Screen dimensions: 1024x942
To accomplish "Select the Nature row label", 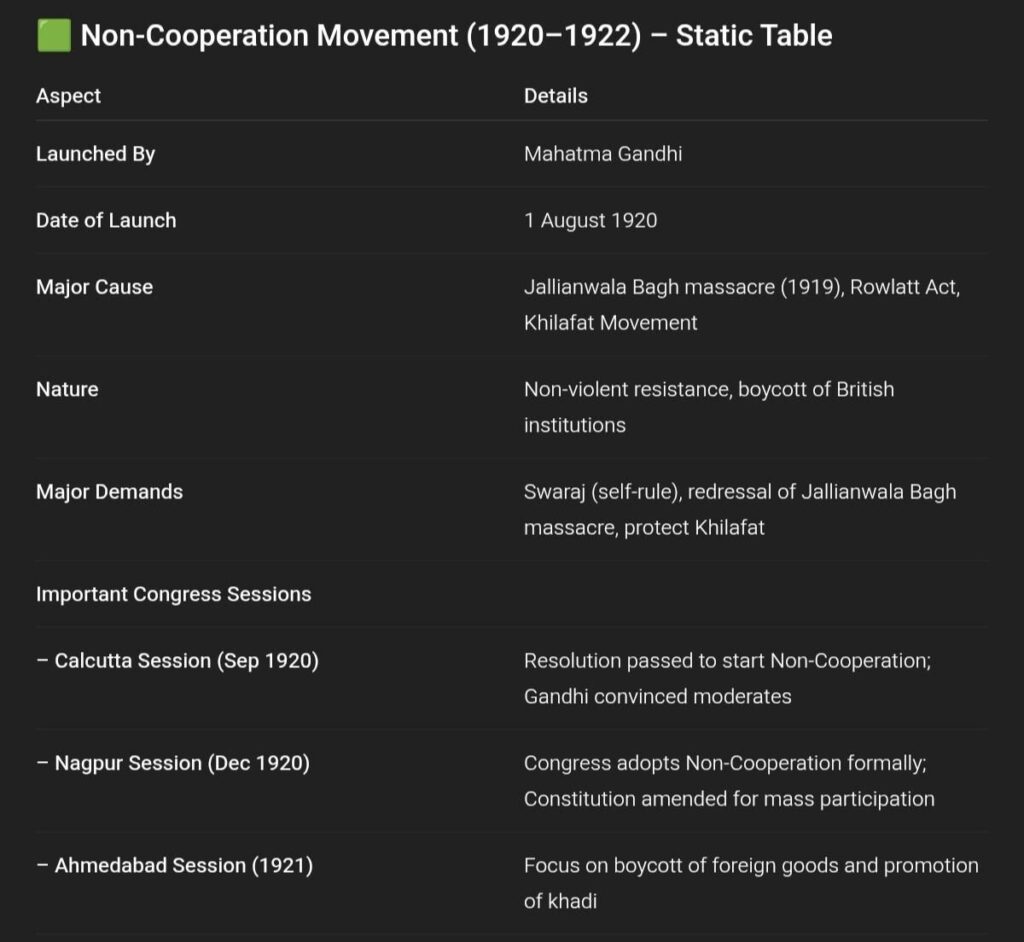I will point(67,389).
